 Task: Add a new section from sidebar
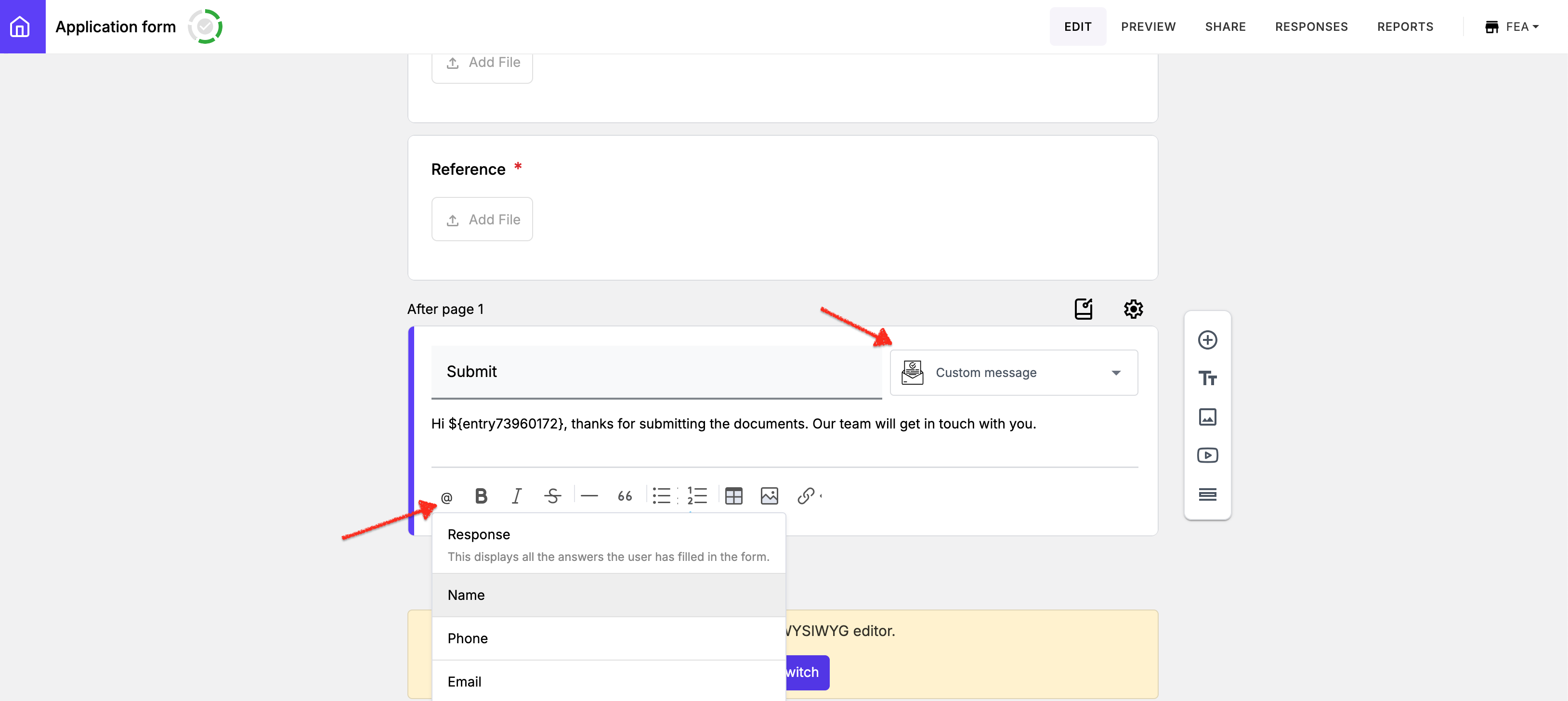tap(1208, 494)
